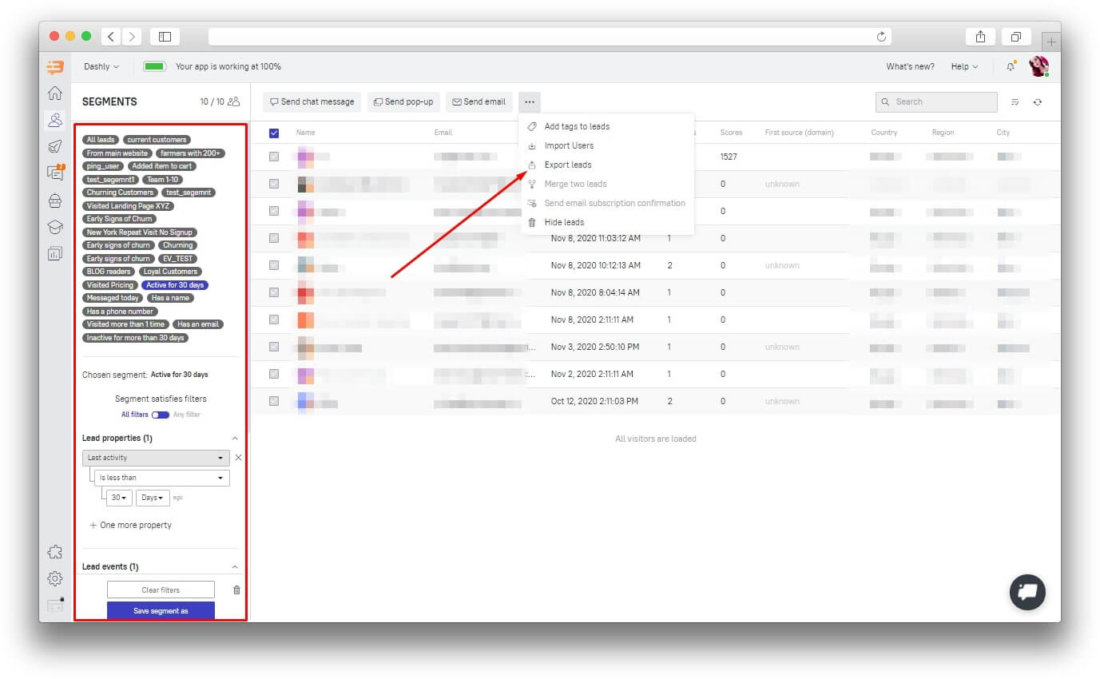
Task: Click the Clear filters button
Action: click(x=163, y=589)
